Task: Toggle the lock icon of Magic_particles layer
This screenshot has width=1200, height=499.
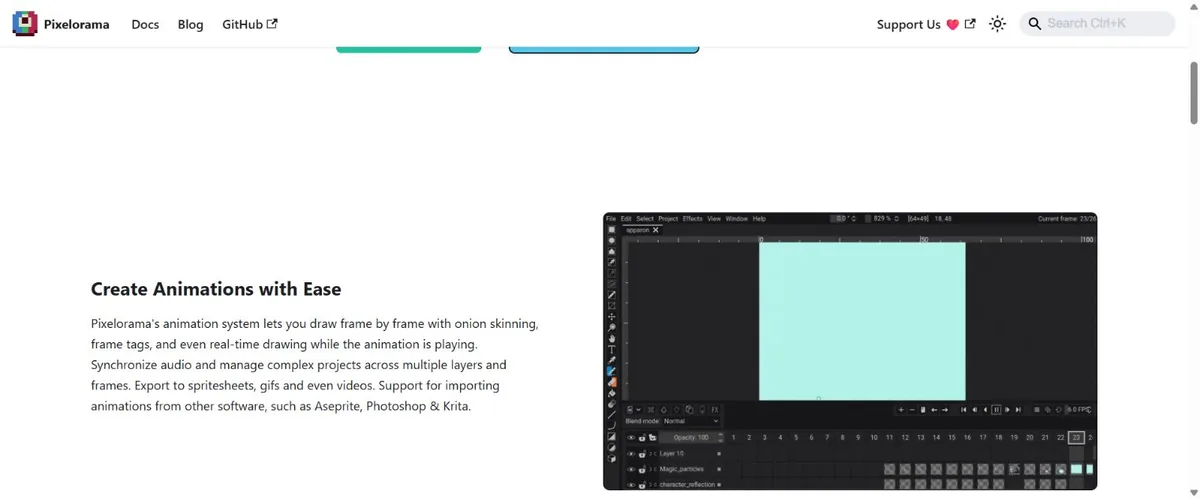Action: coord(642,469)
